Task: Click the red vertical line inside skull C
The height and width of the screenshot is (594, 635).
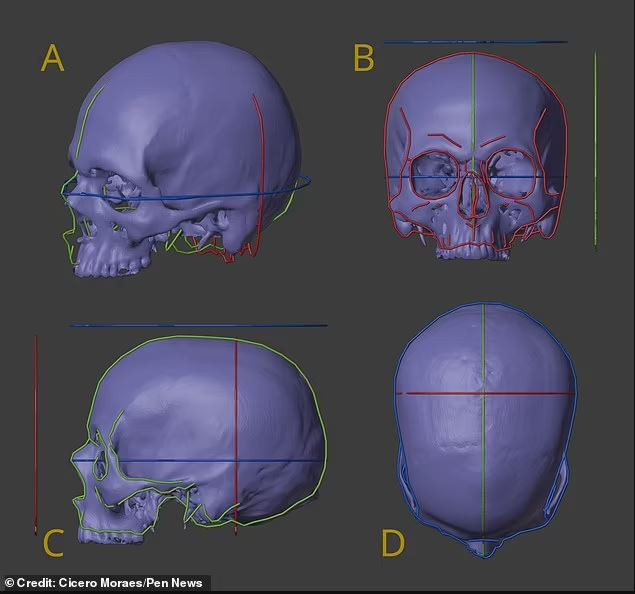Action: click(235, 400)
